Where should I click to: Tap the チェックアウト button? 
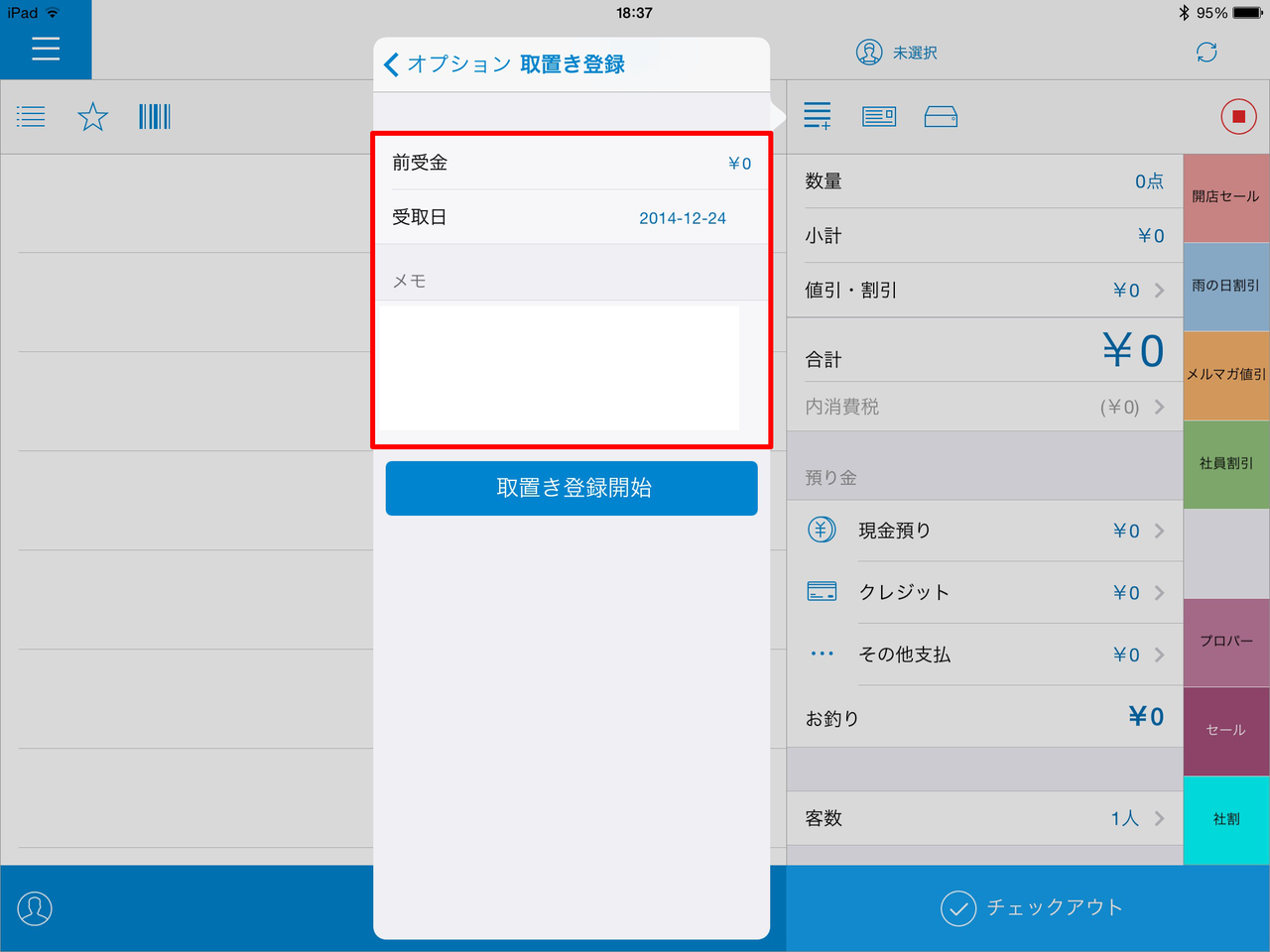pyautogui.click(x=1028, y=908)
